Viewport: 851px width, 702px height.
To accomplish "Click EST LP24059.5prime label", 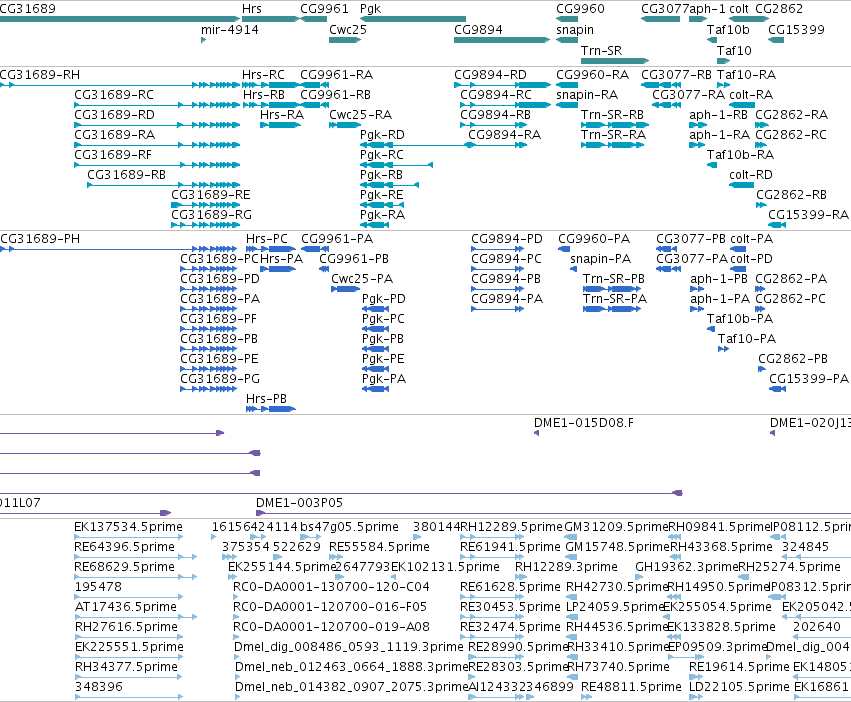I will pos(615,607).
